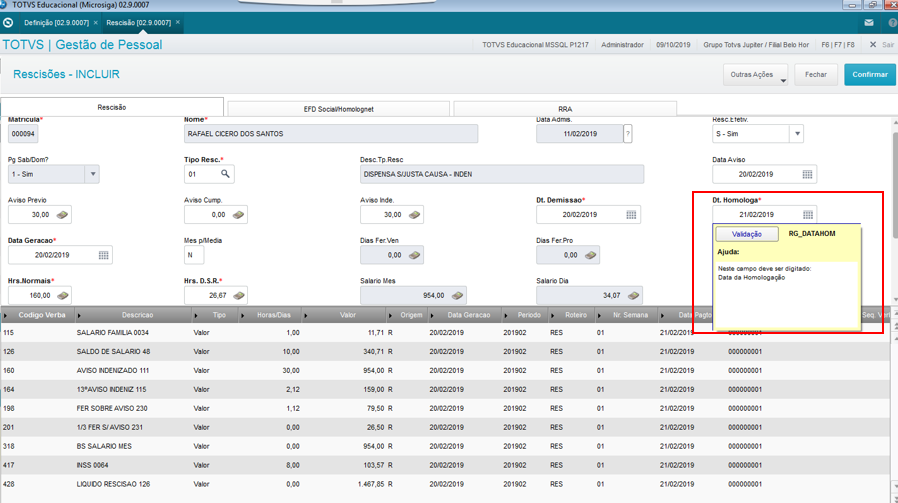This screenshot has width=898, height=503.
Task: Click question mark button beside Data Admis.
Action: click(x=628, y=133)
